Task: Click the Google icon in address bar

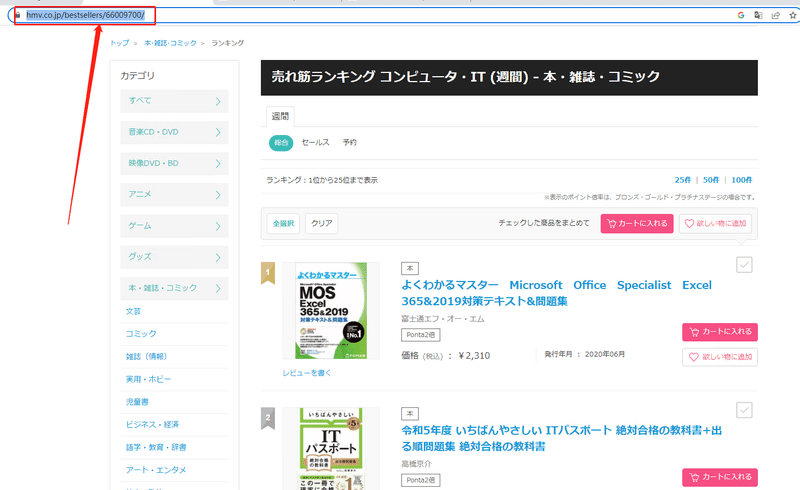Action: pyautogui.click(x=741, y=15)
